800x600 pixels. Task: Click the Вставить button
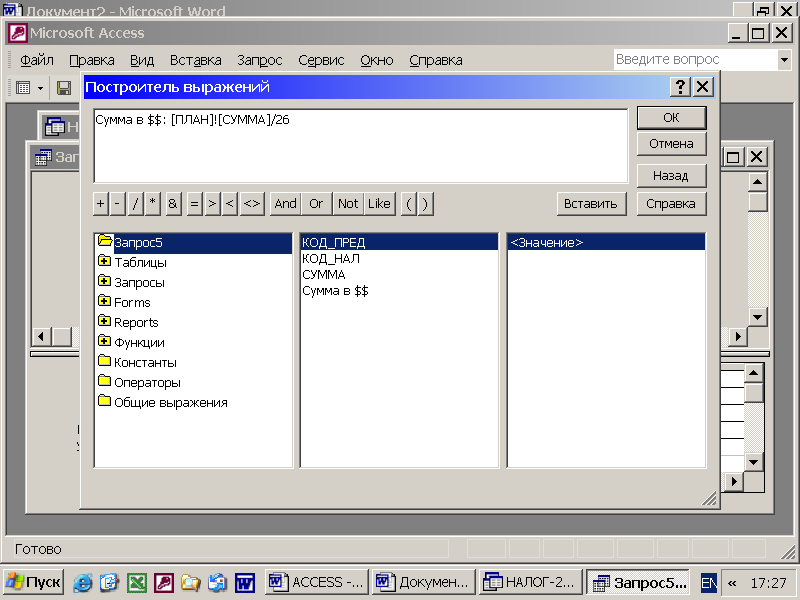591,204
